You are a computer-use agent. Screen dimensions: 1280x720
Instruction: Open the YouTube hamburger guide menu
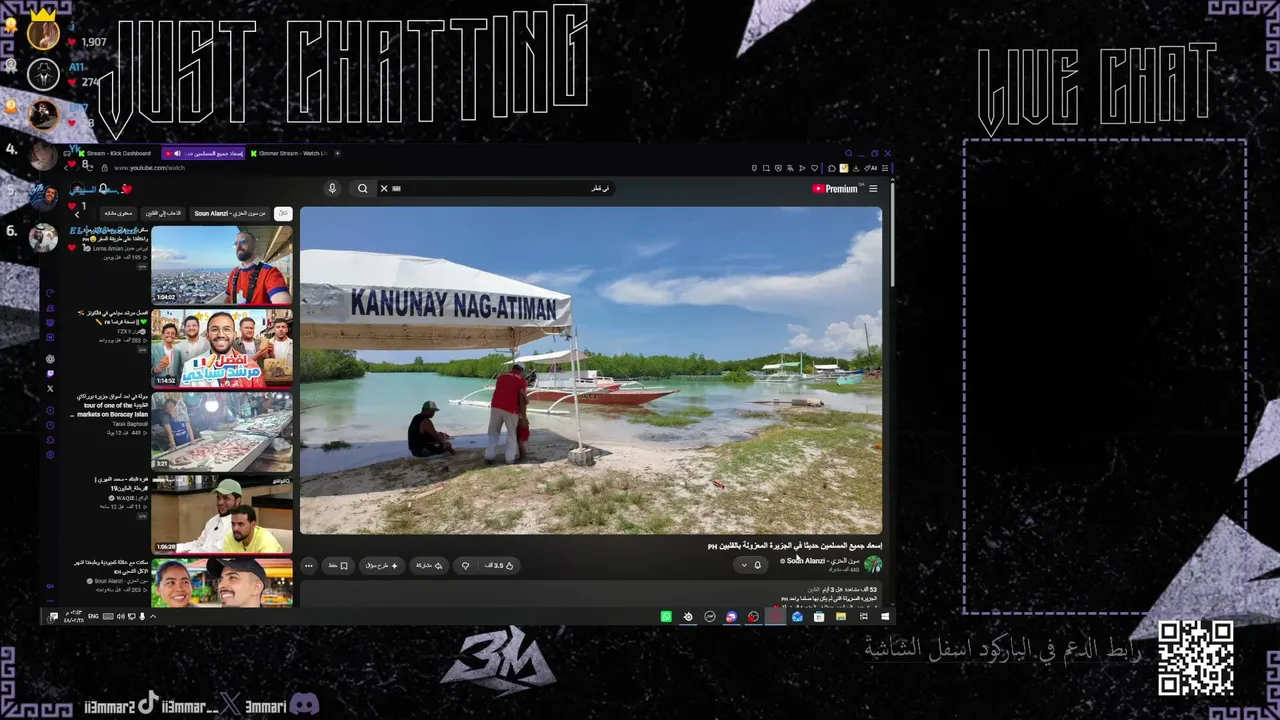873,188
